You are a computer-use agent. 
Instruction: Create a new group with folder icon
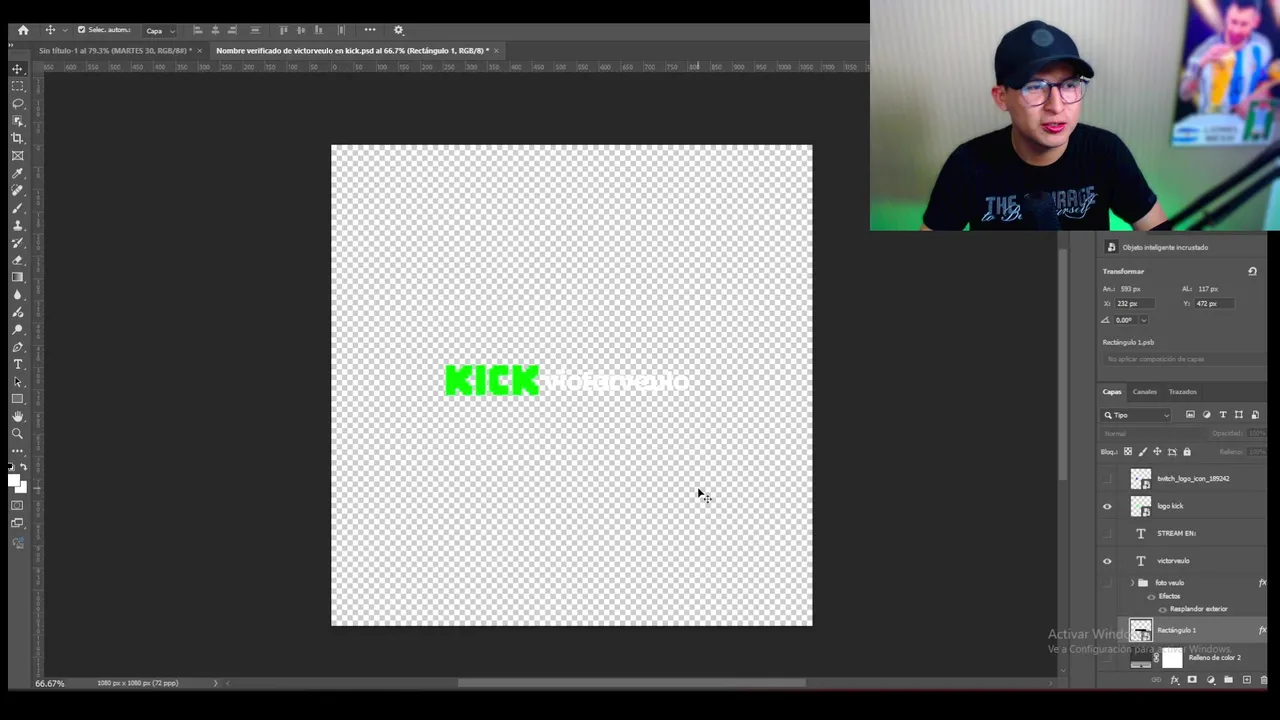1228,680
